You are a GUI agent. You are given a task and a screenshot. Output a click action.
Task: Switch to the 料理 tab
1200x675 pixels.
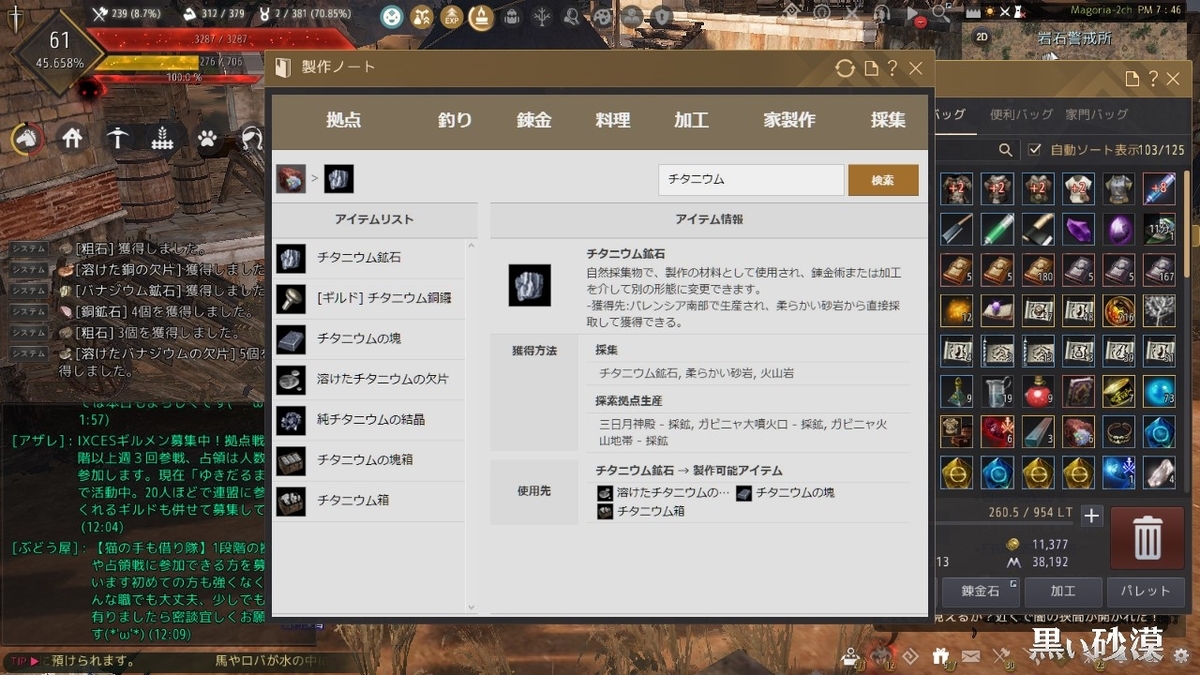(613, 121)
